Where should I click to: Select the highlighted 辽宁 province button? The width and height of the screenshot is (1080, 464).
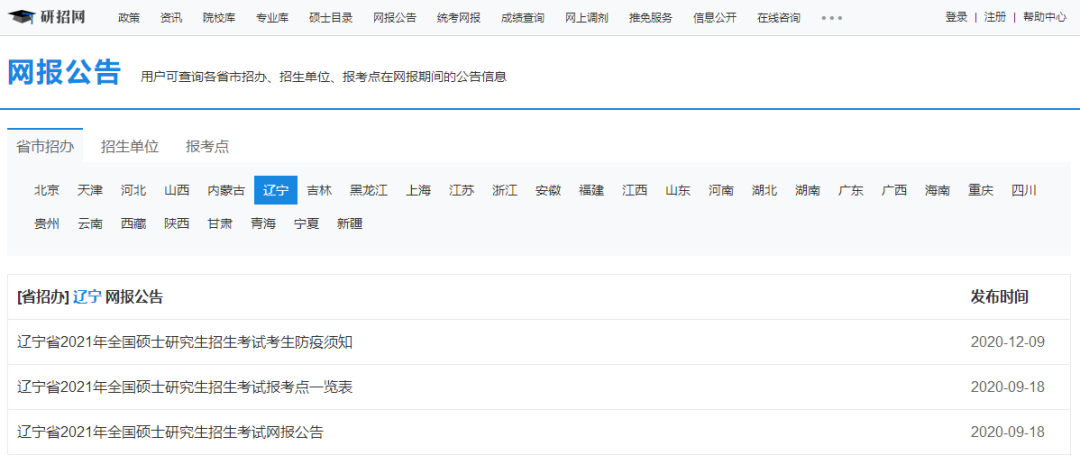point(276,191)
